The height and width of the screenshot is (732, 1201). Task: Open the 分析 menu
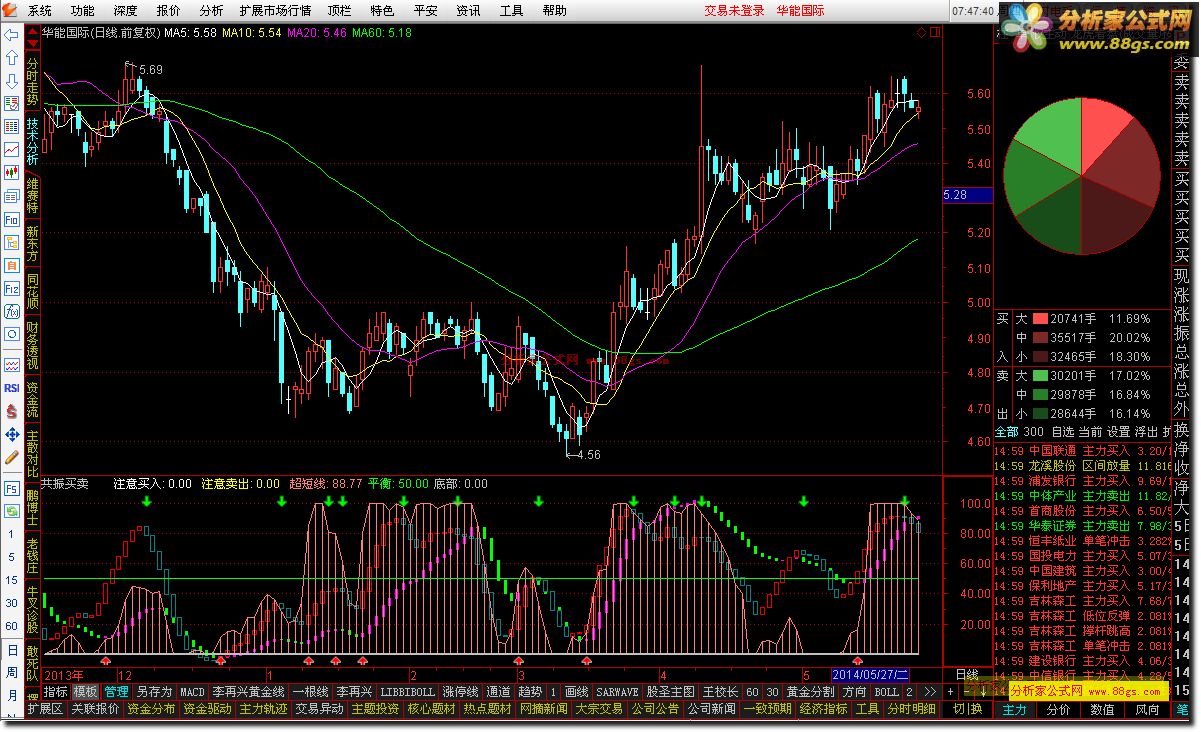tap(211, 10)
